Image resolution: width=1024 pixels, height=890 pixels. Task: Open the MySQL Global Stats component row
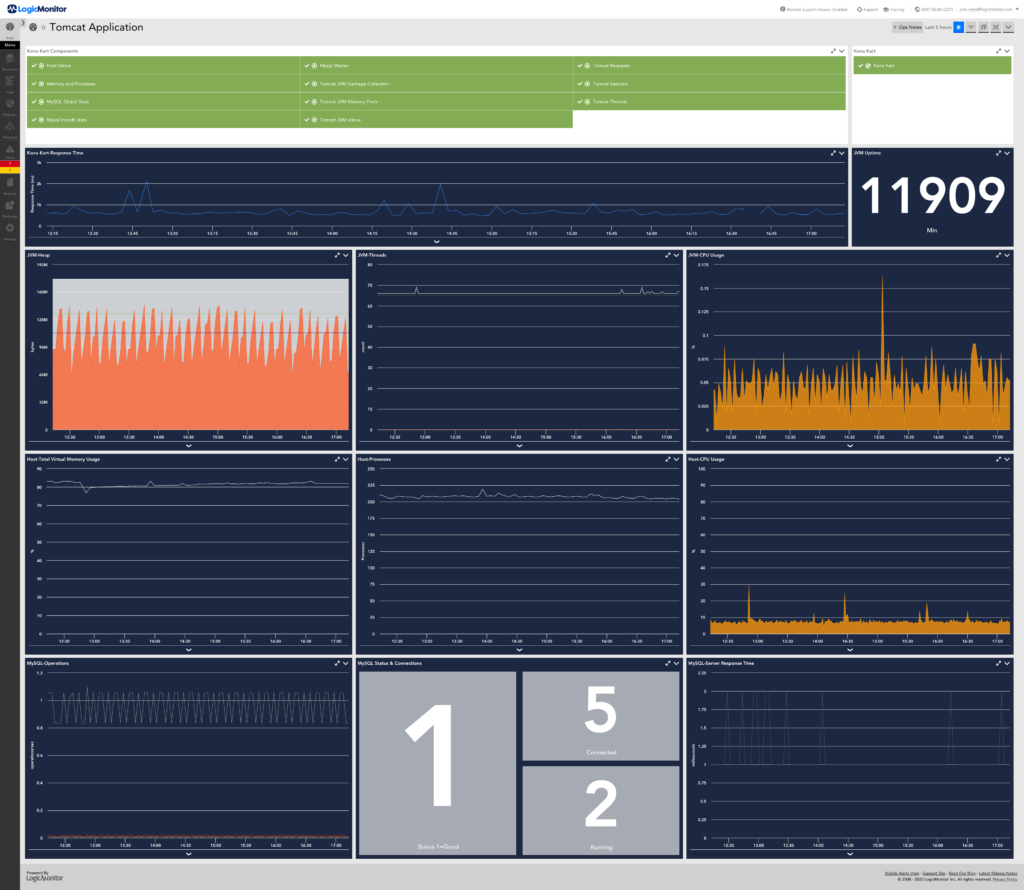(x=163, y=102)
